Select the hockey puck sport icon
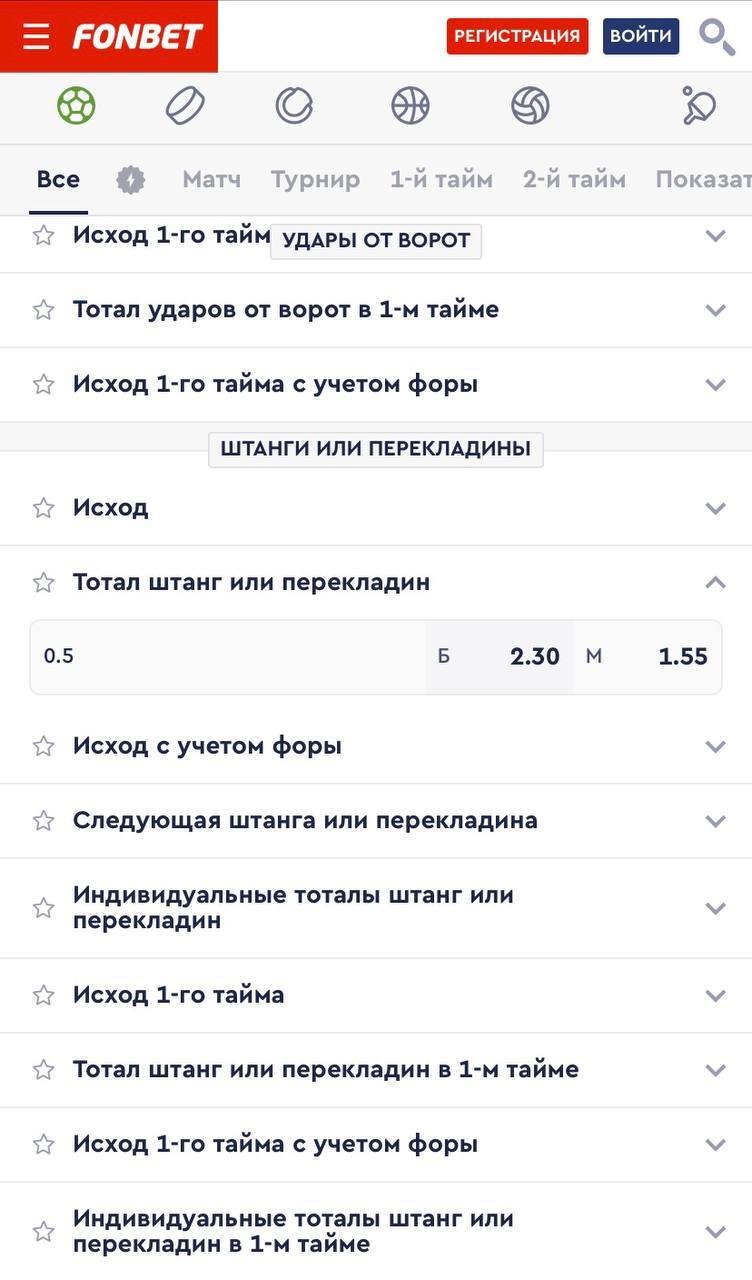Image resolution: width=752 pixels, height=1280 pixels. click(x=185, y=105)
